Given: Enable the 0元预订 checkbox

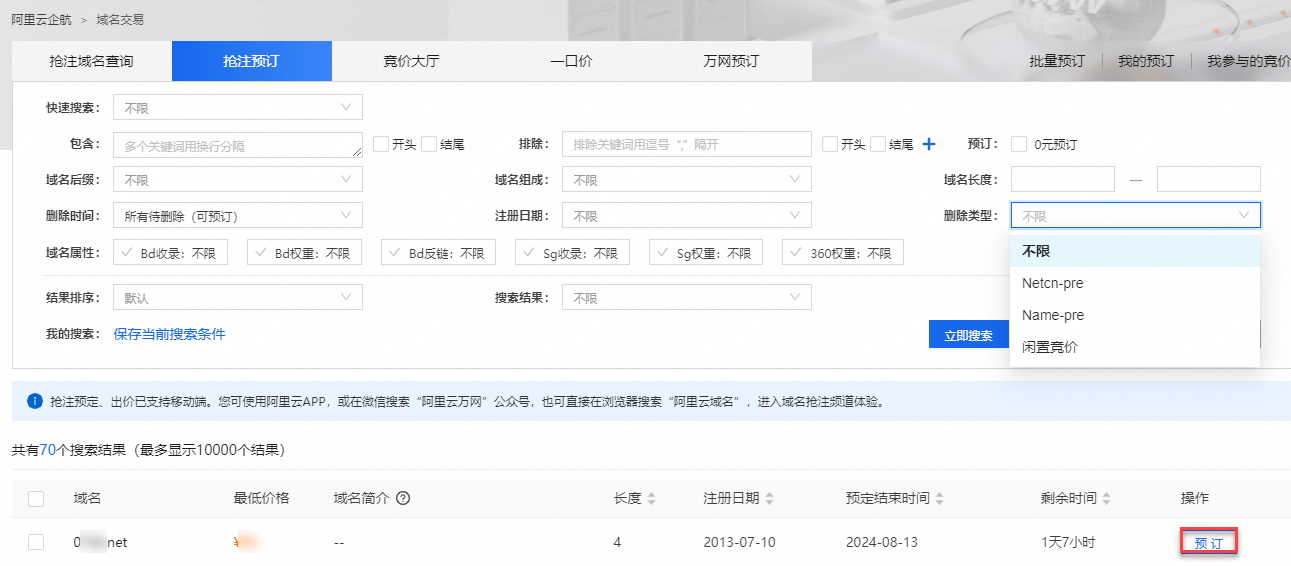Looking at the screenshot, I should [1019, 144].
